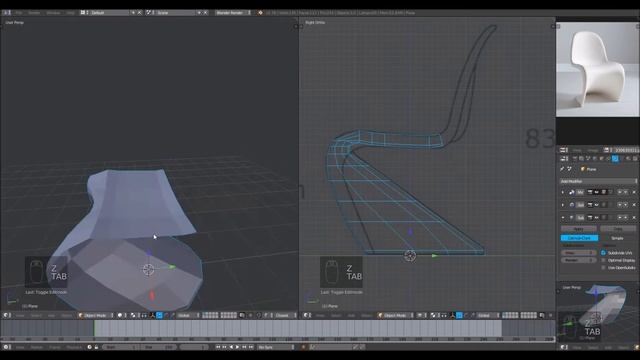The height and width of the screenshot is (360, 640).
Task: Open Global orientation dropdown in right viewport
Action: [x=488, y=315]
